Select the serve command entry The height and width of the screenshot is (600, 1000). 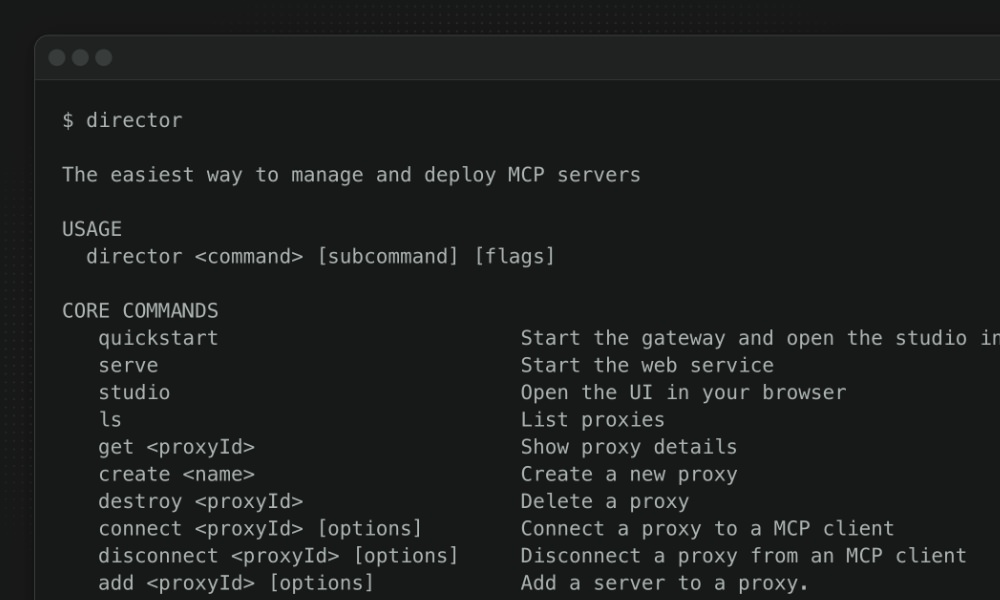tap(128, 365)
